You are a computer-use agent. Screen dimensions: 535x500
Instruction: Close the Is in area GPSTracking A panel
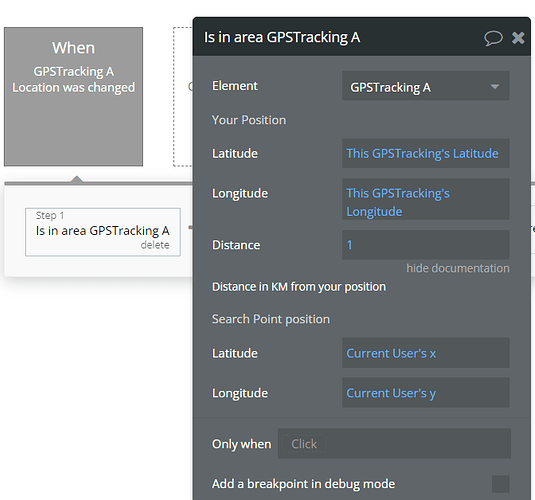[x=518, y=38]
